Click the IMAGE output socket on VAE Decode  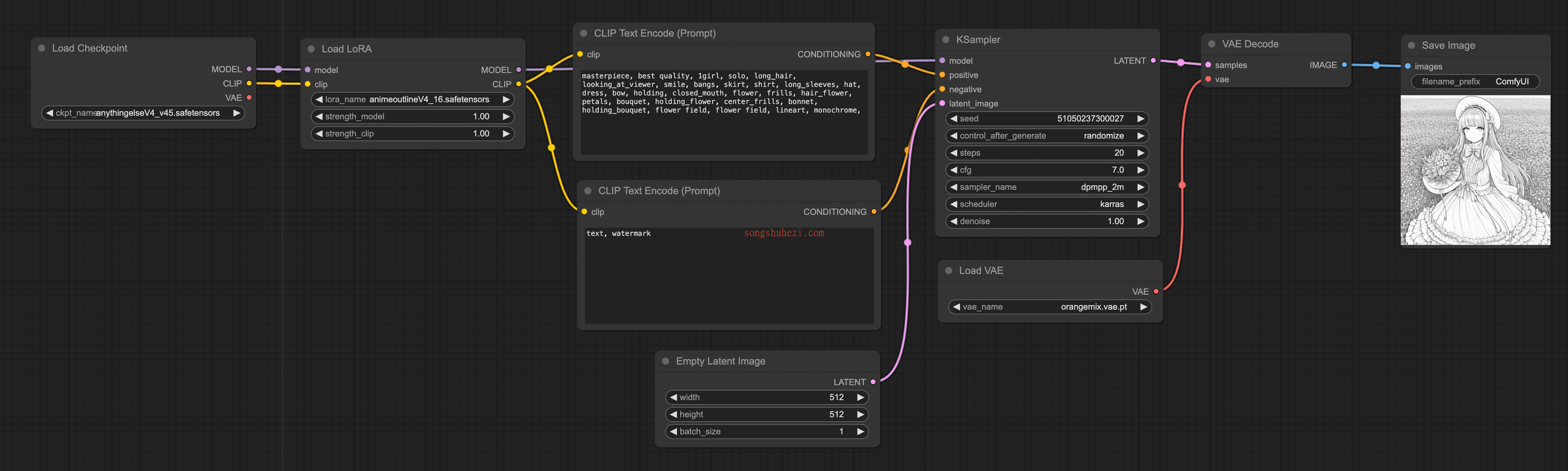point(1345,65)
